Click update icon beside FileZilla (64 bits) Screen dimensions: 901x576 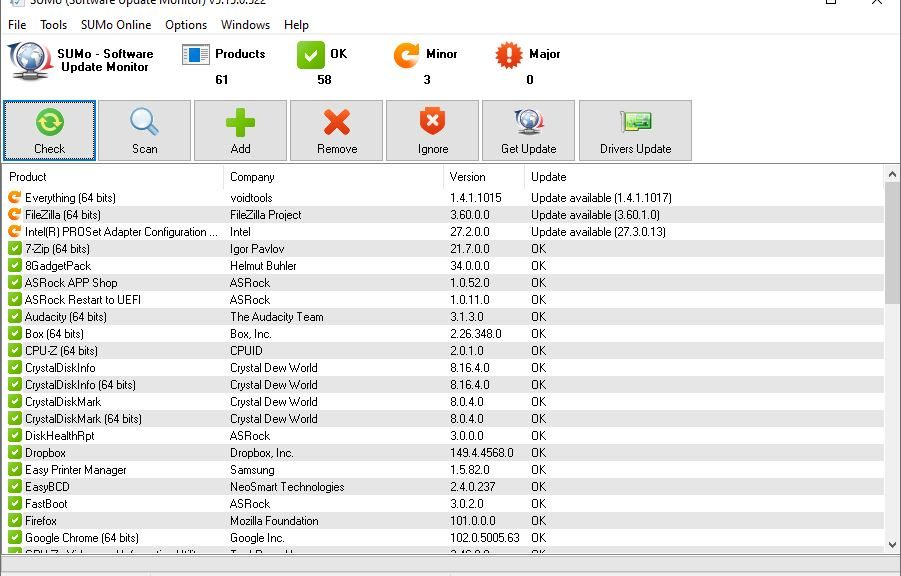[14, 214]
